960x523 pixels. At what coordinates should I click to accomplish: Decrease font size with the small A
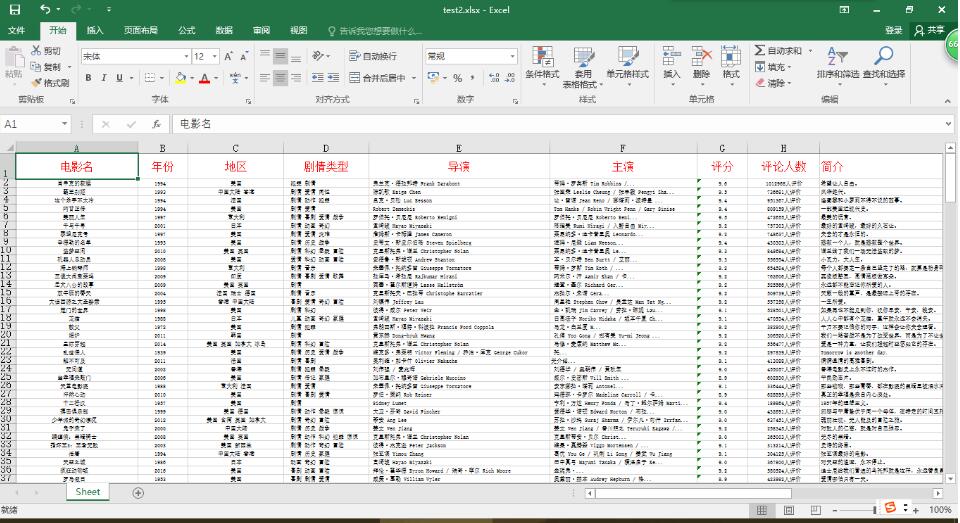pos(244,56)
